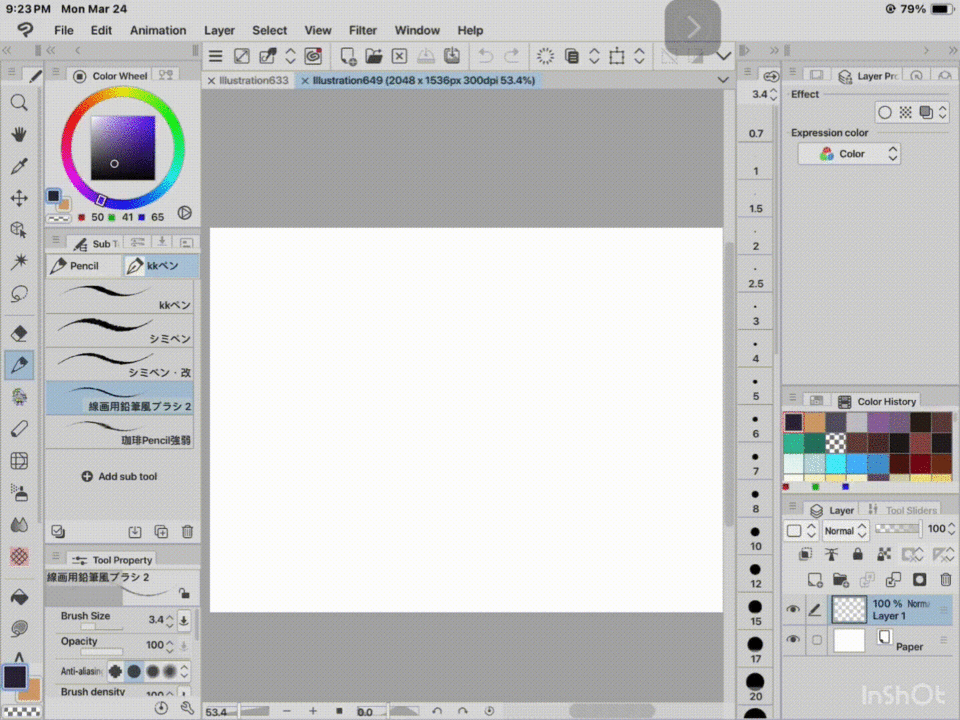Screen dimensions: 960x720
Task: Choose brush size 10 preset
Action: coord(756,538)
